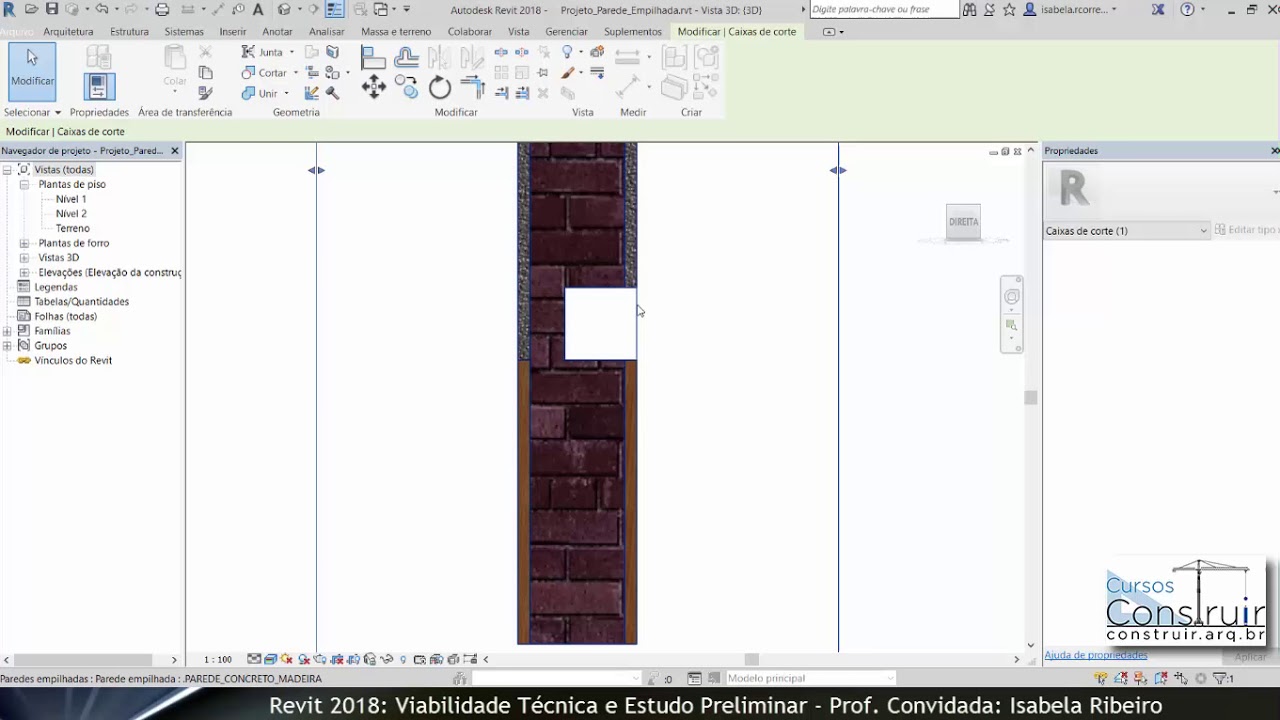Screen dimensions: 1280x720
Task: Click the navigation steering wheel icon
Action: [1012, 297]
